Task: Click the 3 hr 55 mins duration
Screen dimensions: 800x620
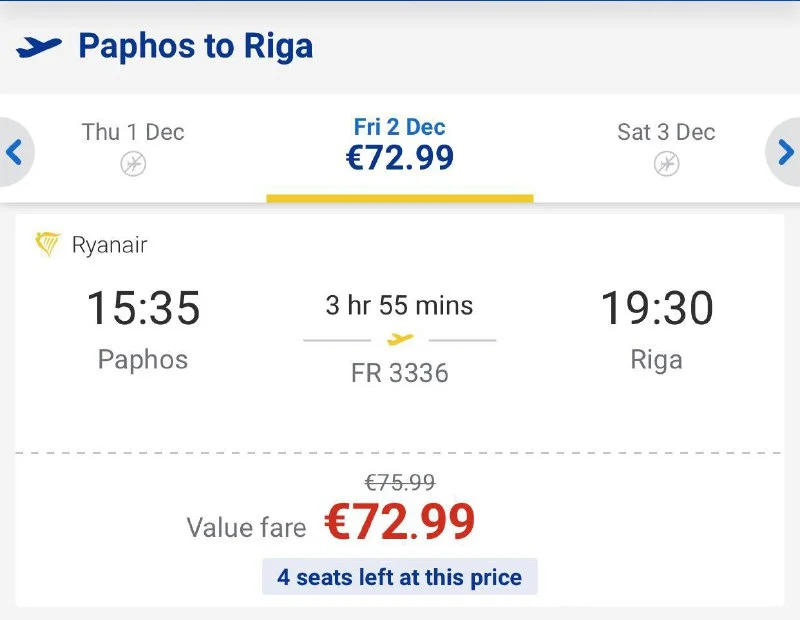Action: pyautogui.click(x=400, y=305)
